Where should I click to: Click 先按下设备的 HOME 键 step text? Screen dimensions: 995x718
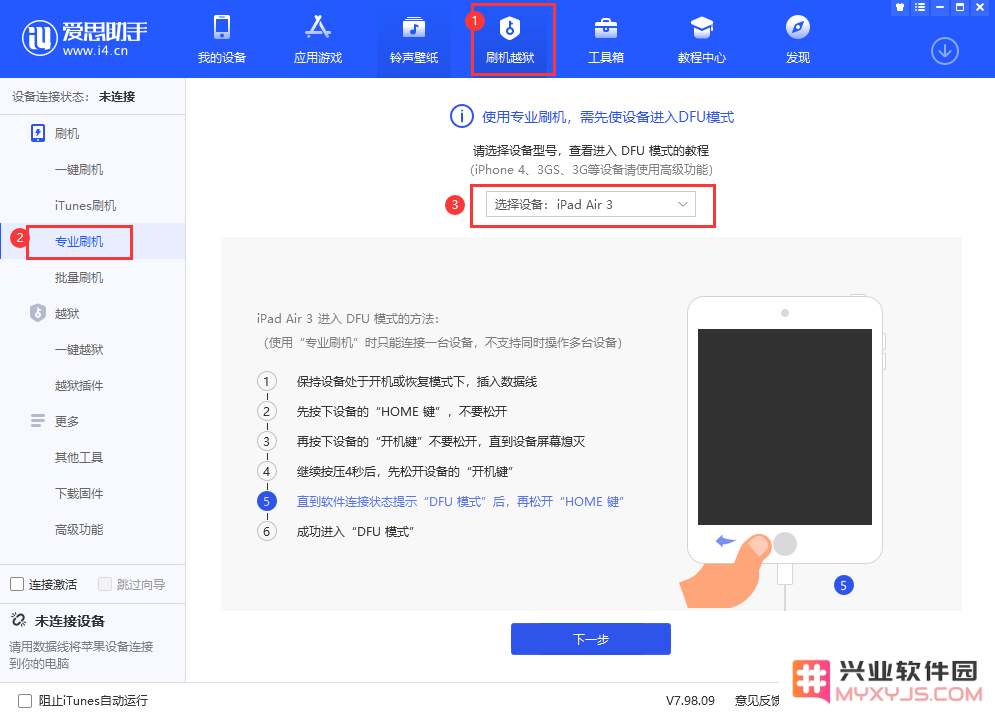[x=402, y=411]
